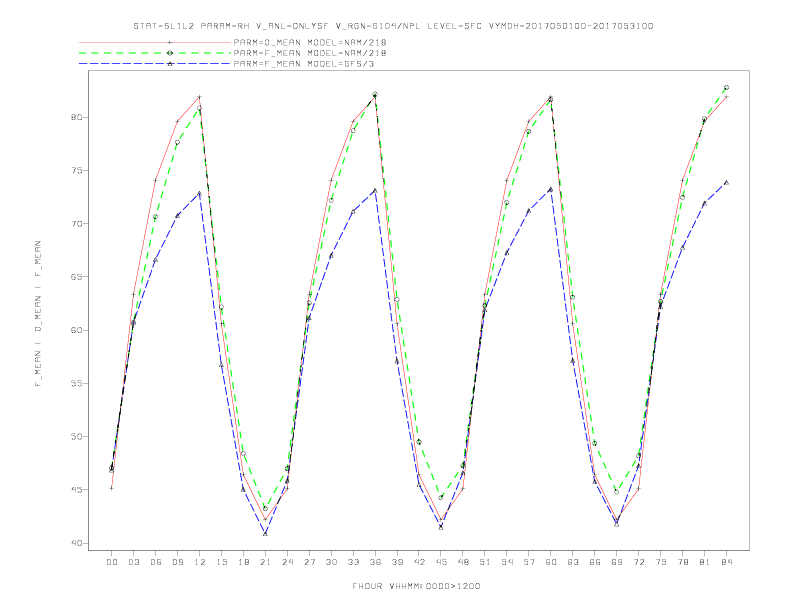Click the chart title starting with STAT=SL1L2
Screen dimensions: 792x612
coord(393,26)
